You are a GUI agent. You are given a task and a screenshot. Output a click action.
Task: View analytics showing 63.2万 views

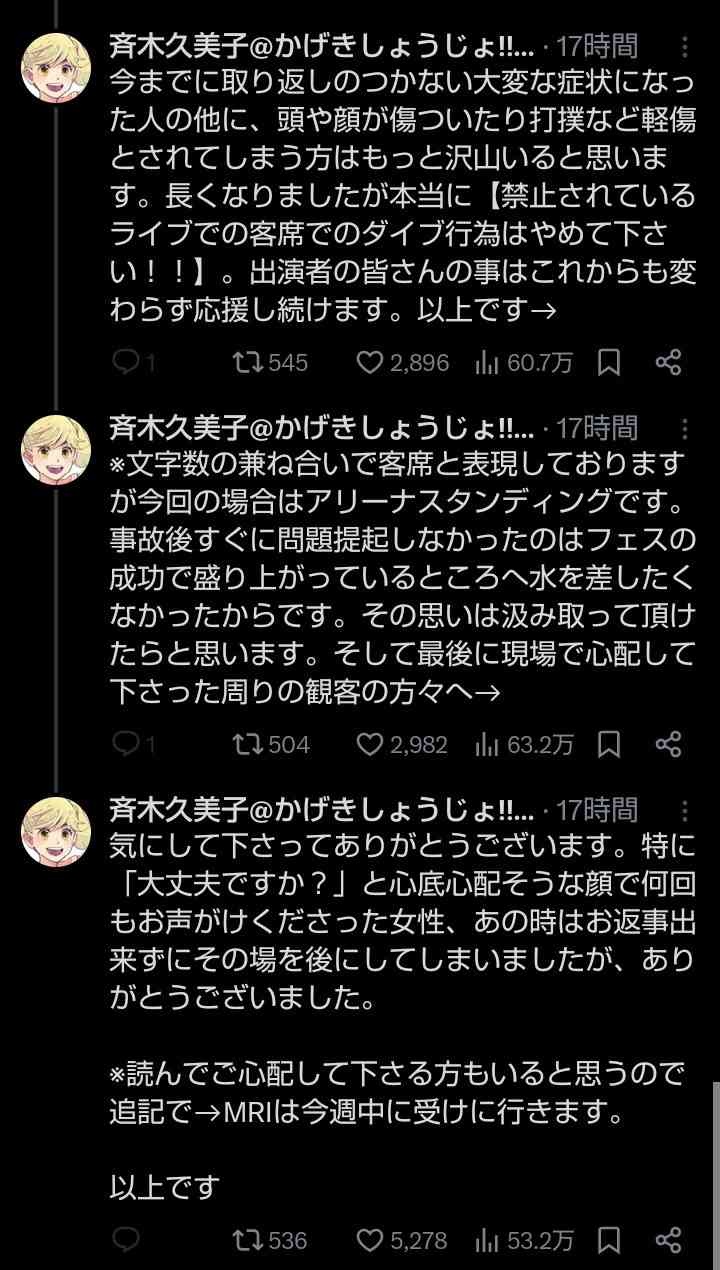pyautogui.click(x=524, y=744)
